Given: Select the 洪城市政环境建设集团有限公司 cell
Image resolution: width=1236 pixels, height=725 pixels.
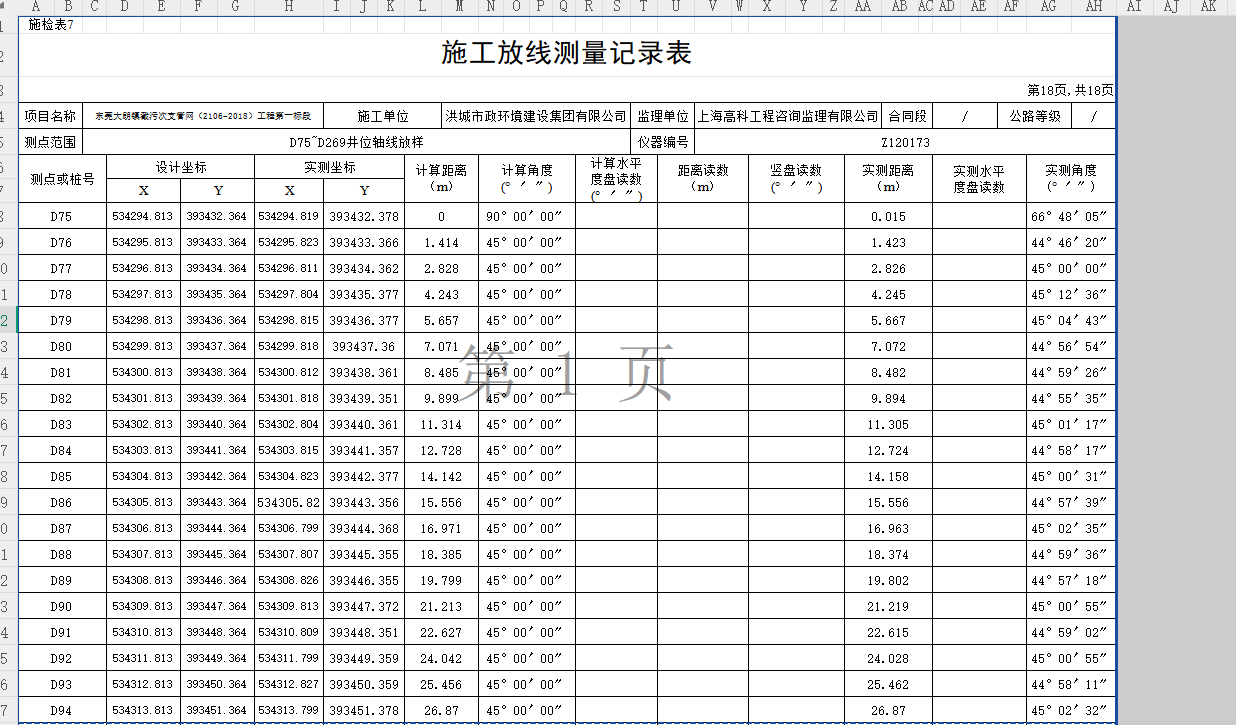Looking at the screenshot, I should (x=535, y=116).
